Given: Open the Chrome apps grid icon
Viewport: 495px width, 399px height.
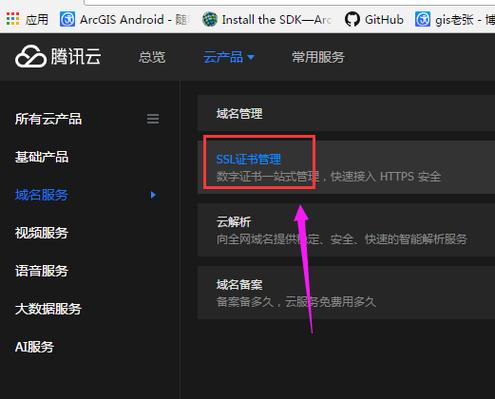Looking at the screenshot, I should tap(13, 19).
